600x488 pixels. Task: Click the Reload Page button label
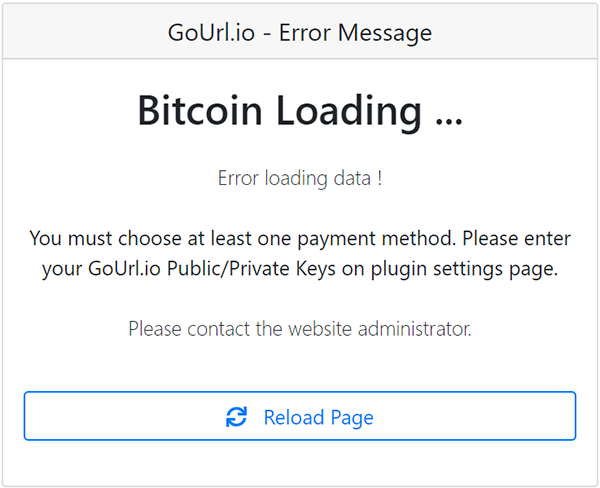click(318, 417)
